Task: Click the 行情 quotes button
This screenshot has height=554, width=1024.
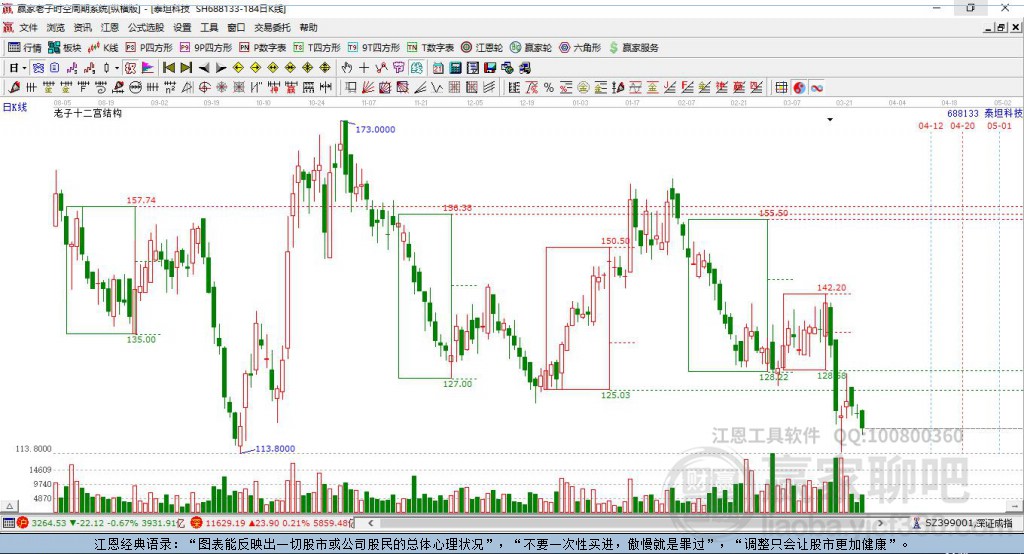Action: pyautogui.click(x=25, y=48)
